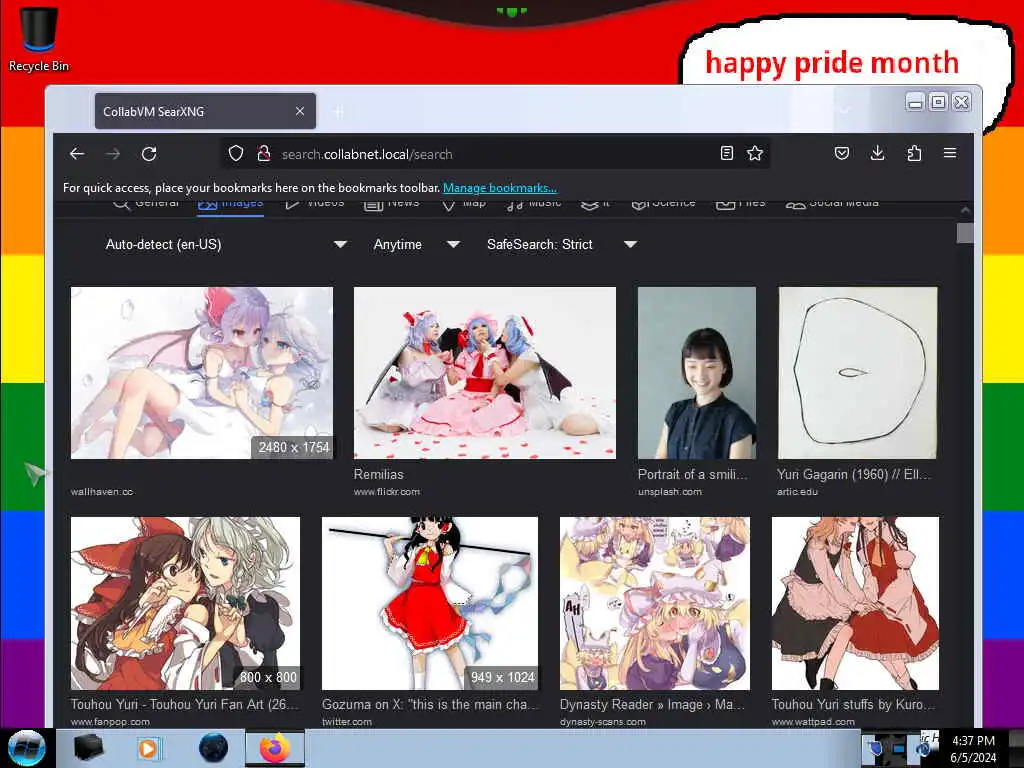Switch to the Music search category
Viewport: 1024px width, 768px height.
[534, 204]
